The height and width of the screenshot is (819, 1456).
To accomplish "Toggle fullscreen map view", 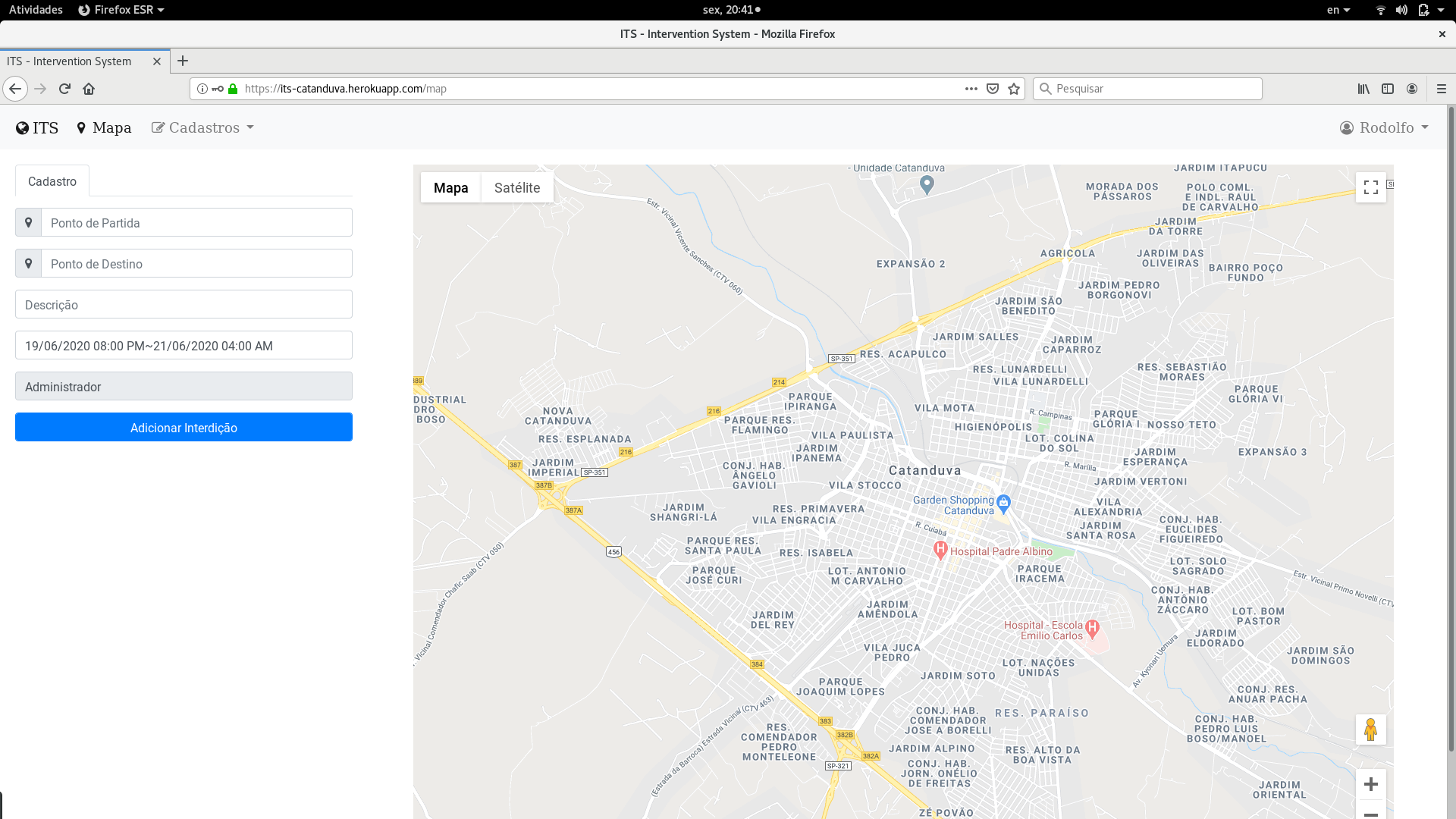I will 1370,187.
